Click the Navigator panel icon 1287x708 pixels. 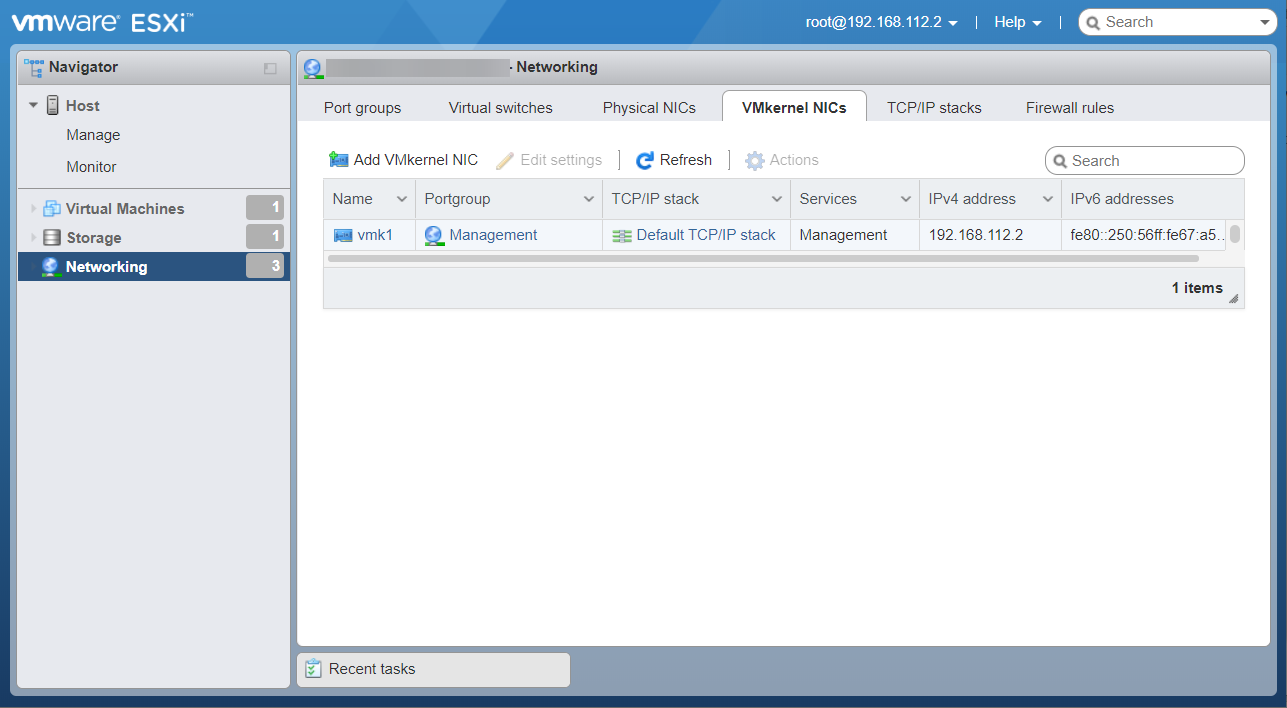(34, 67)
